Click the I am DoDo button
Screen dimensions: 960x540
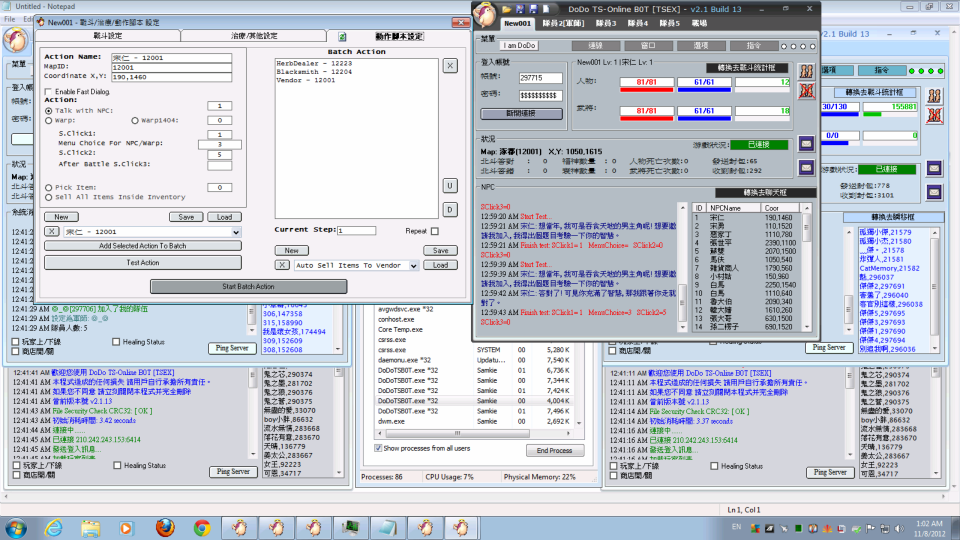(x=519, y=45)
